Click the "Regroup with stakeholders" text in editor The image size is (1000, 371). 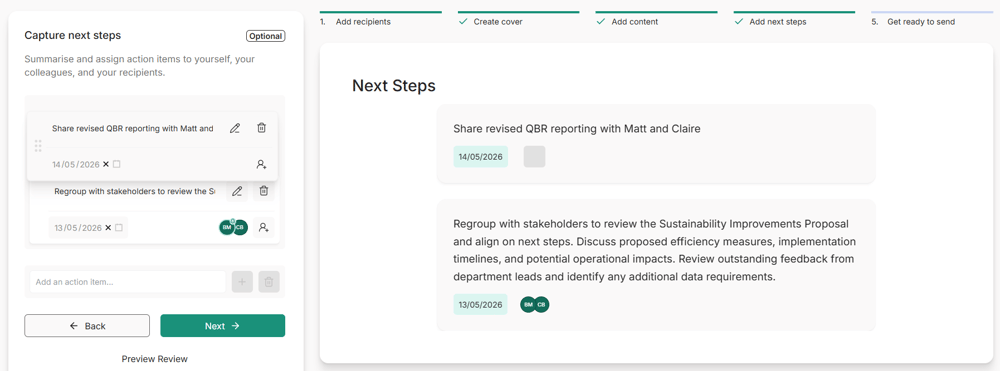point(135,191)
